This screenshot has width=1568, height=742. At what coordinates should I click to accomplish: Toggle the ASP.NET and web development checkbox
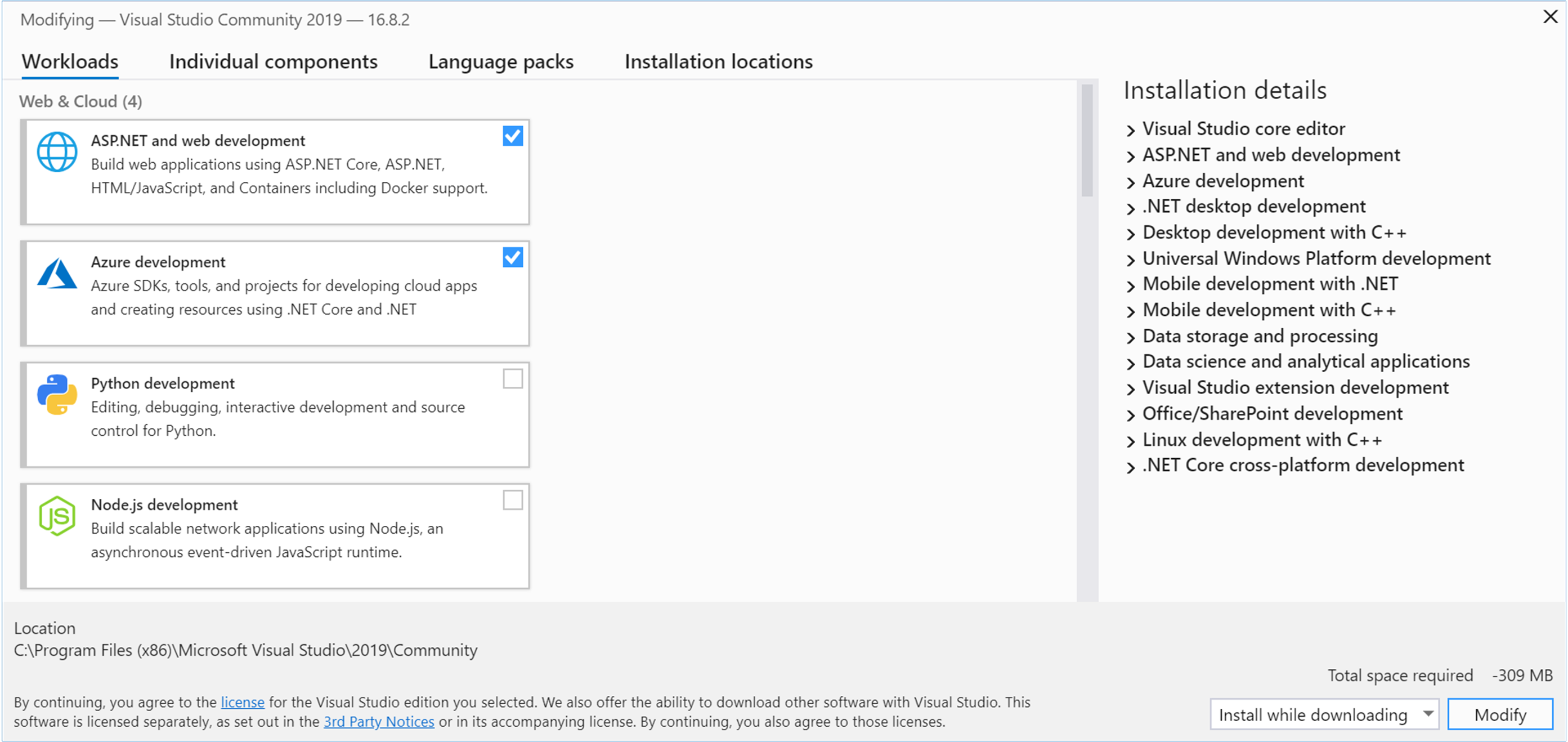coord(513,136)
